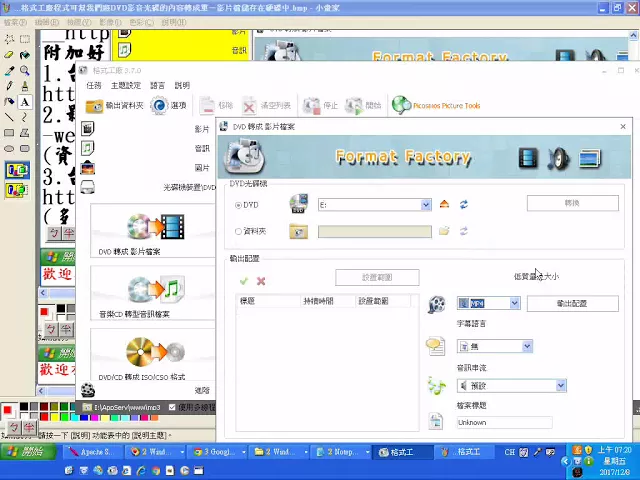Click the green checkmark select-all icon
The width and height of the screenshot is (640, 480).
point(244,281)
